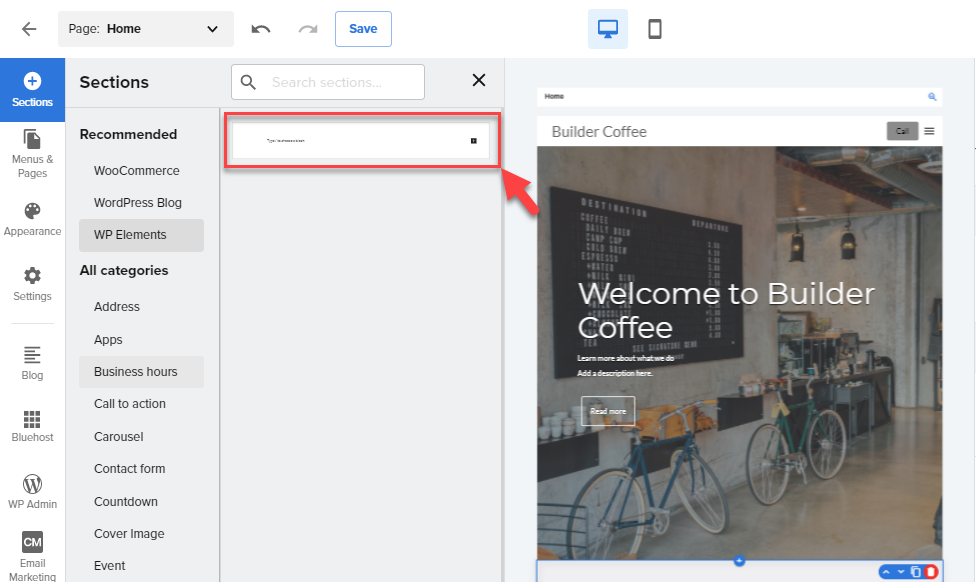The width and height of the screenshot is (976, 582).
Task: Undo the last change
Action: pyautogui.click(x=261, y=29)
